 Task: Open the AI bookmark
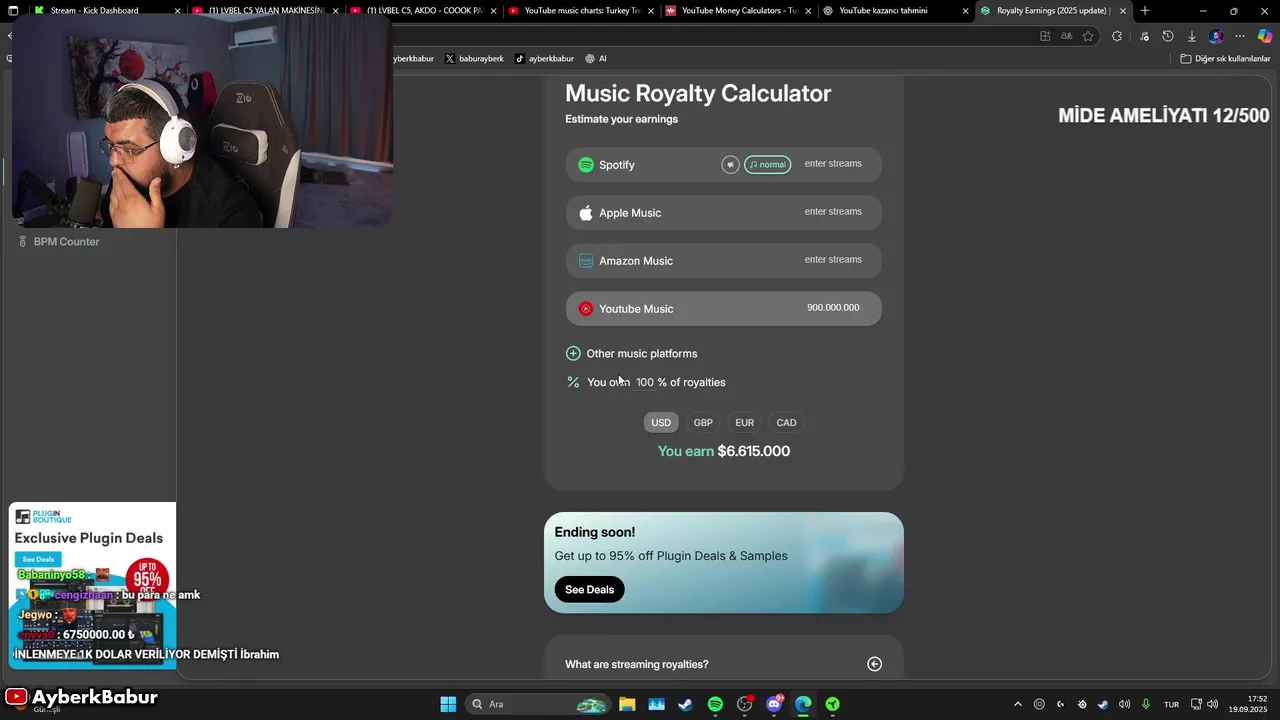(x=596, y=59)
